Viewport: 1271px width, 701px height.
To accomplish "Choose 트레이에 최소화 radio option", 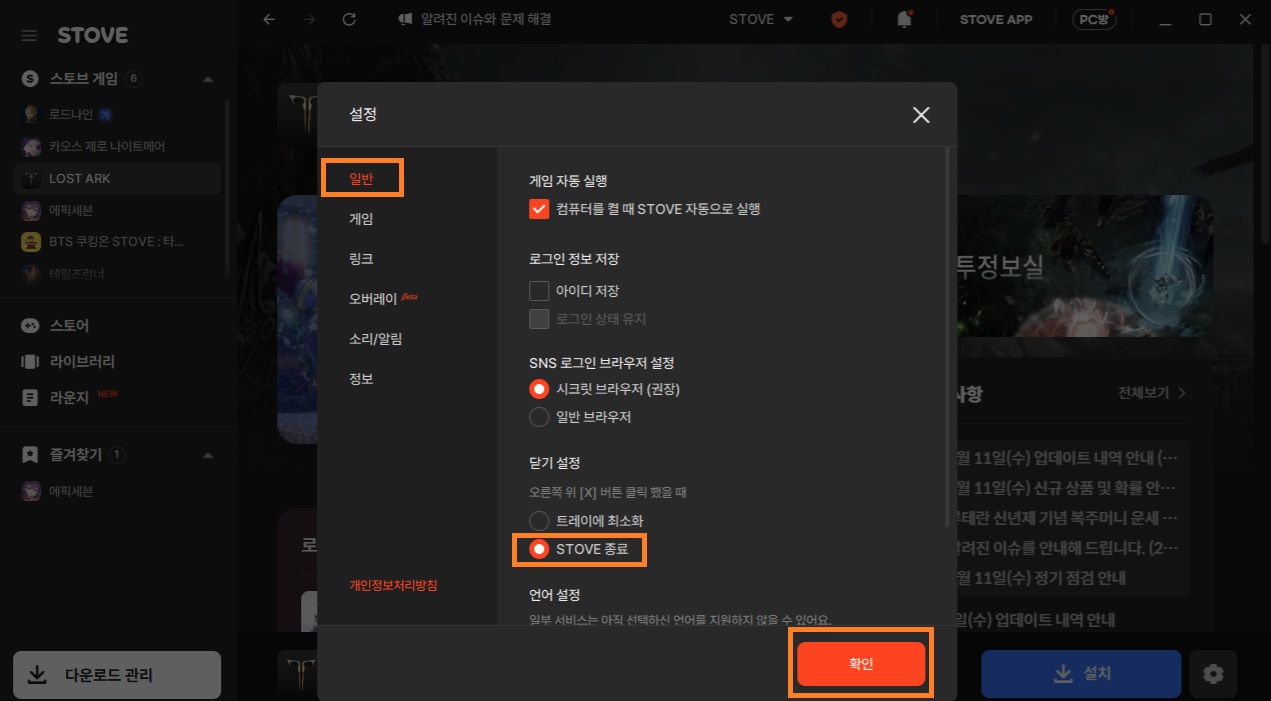I will pyautogui.click(x=539, y=521).
